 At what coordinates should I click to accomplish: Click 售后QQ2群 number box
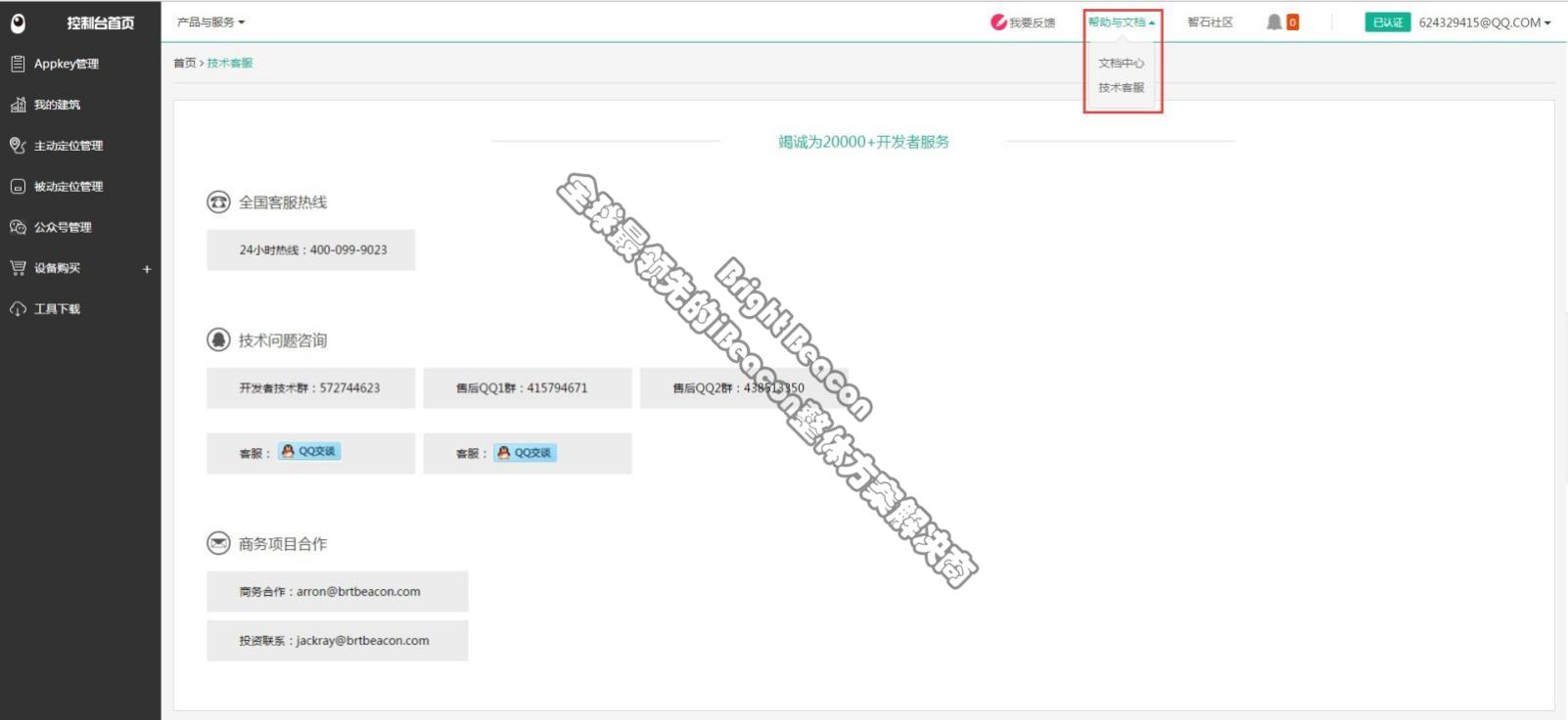coord(744,387)
